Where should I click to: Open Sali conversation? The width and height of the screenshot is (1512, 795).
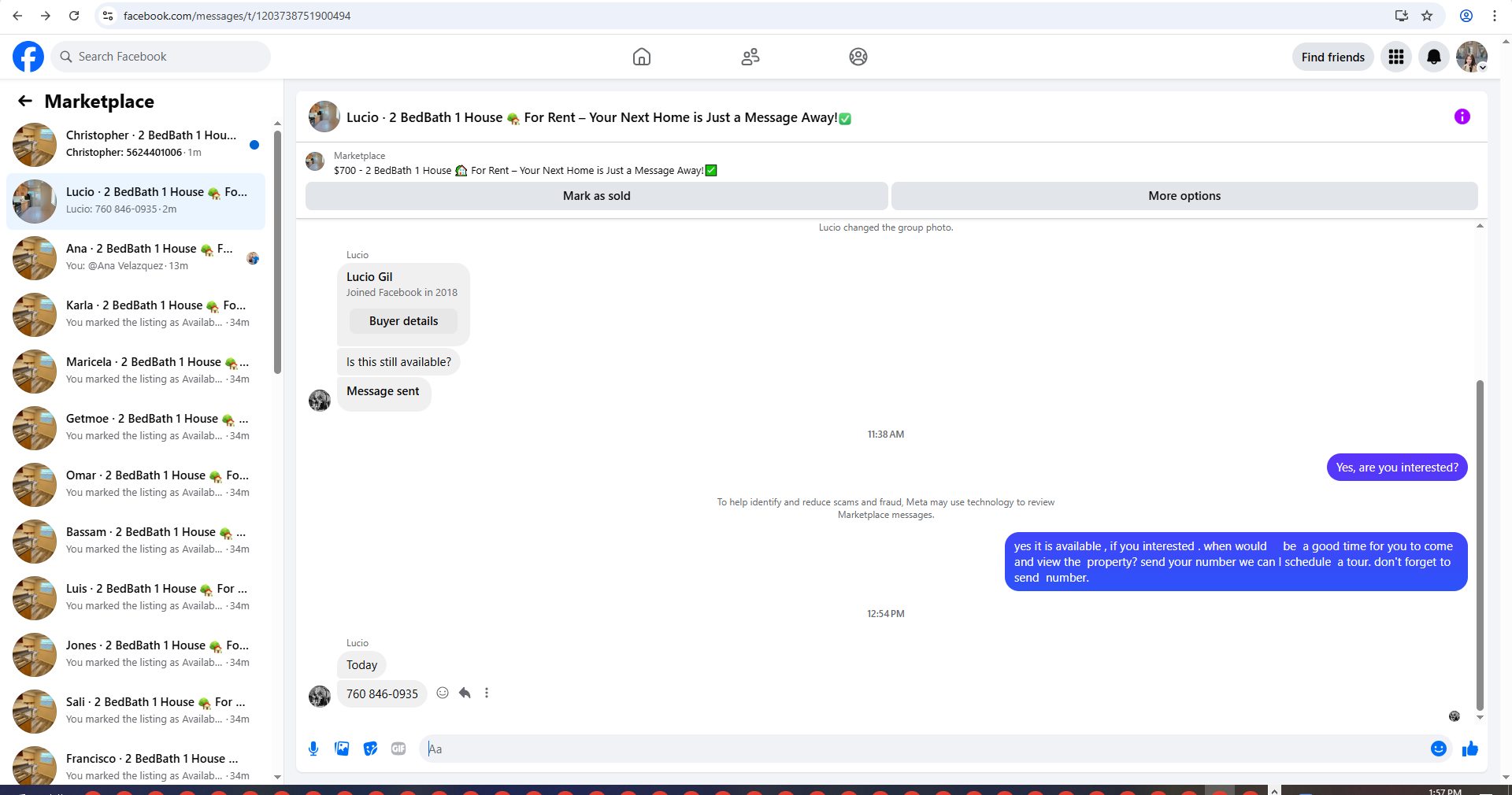[x=135, y=712]
